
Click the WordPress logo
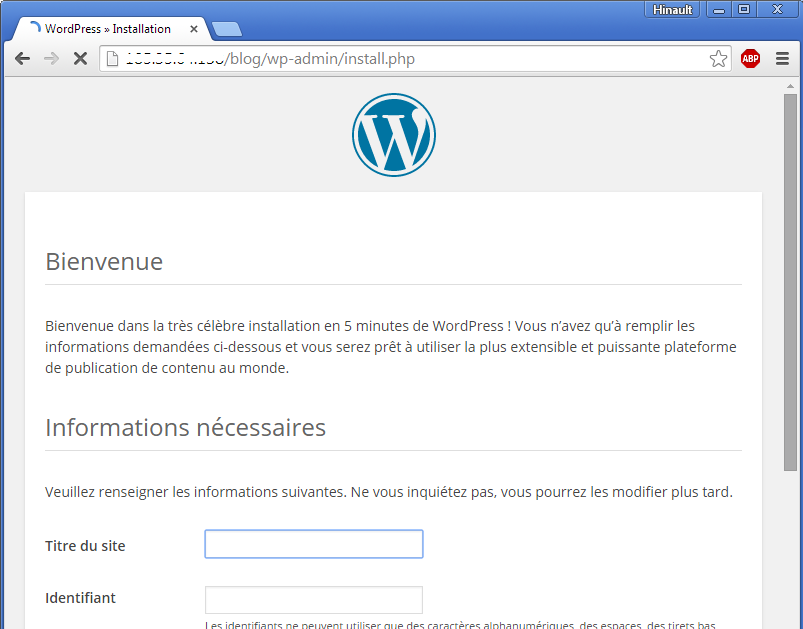point(393,135)
